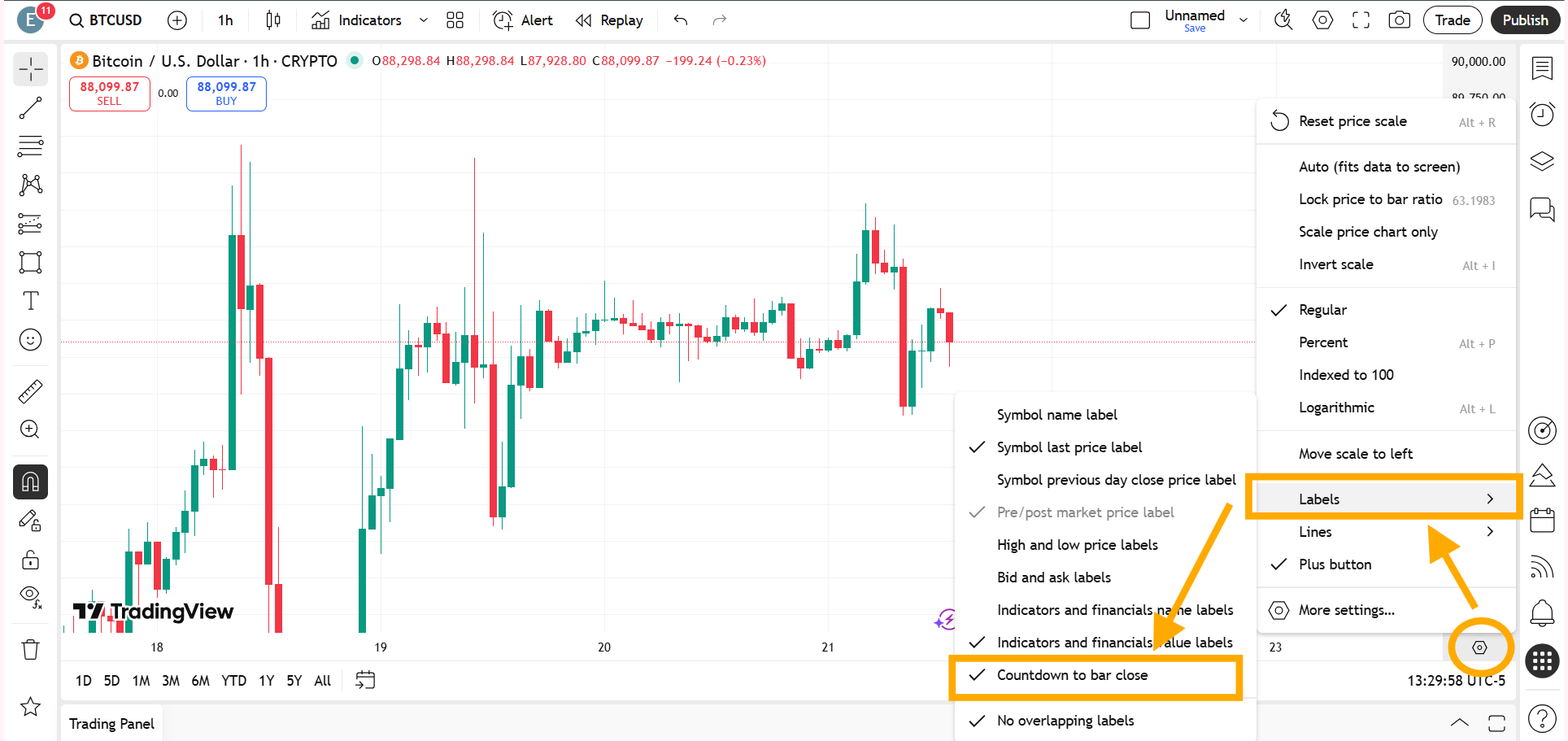The image size is (1568, 741).
Task: Open the trash to remove drawings
Action: [30, 649]
